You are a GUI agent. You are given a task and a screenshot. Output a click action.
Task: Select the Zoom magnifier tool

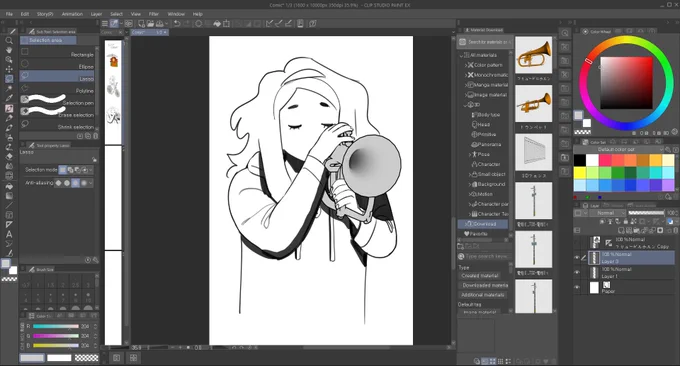9,40
